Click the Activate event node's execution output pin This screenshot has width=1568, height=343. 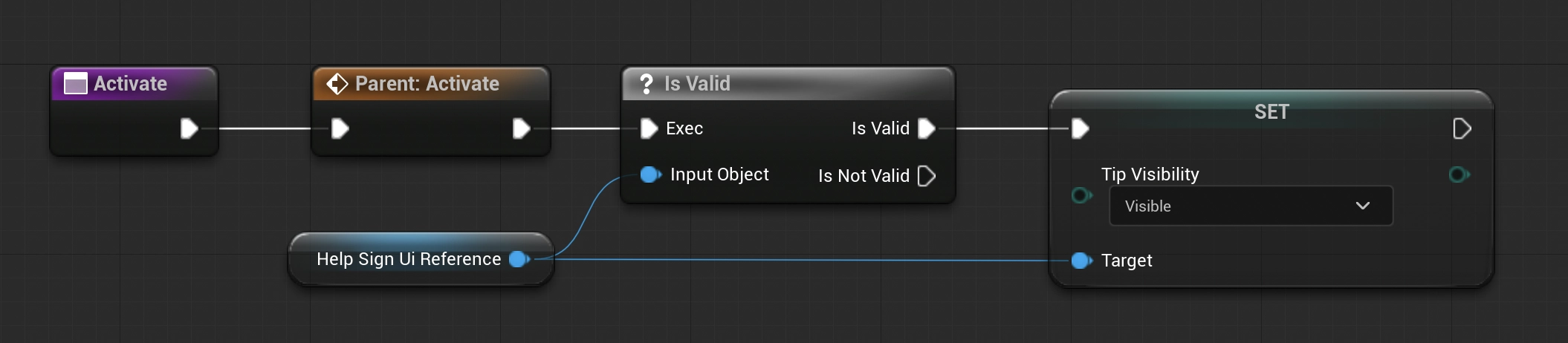[x=189, y=129]
